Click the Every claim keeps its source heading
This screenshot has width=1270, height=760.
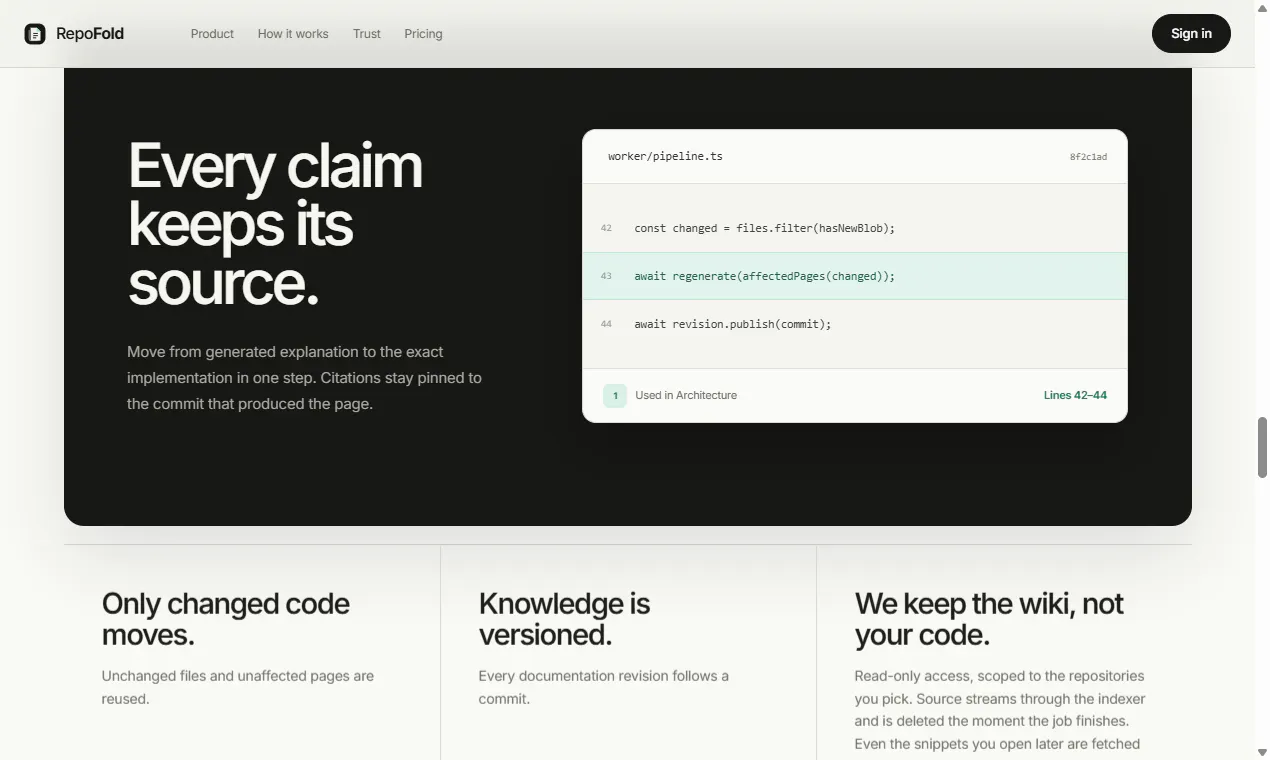(x=275, y=224)
